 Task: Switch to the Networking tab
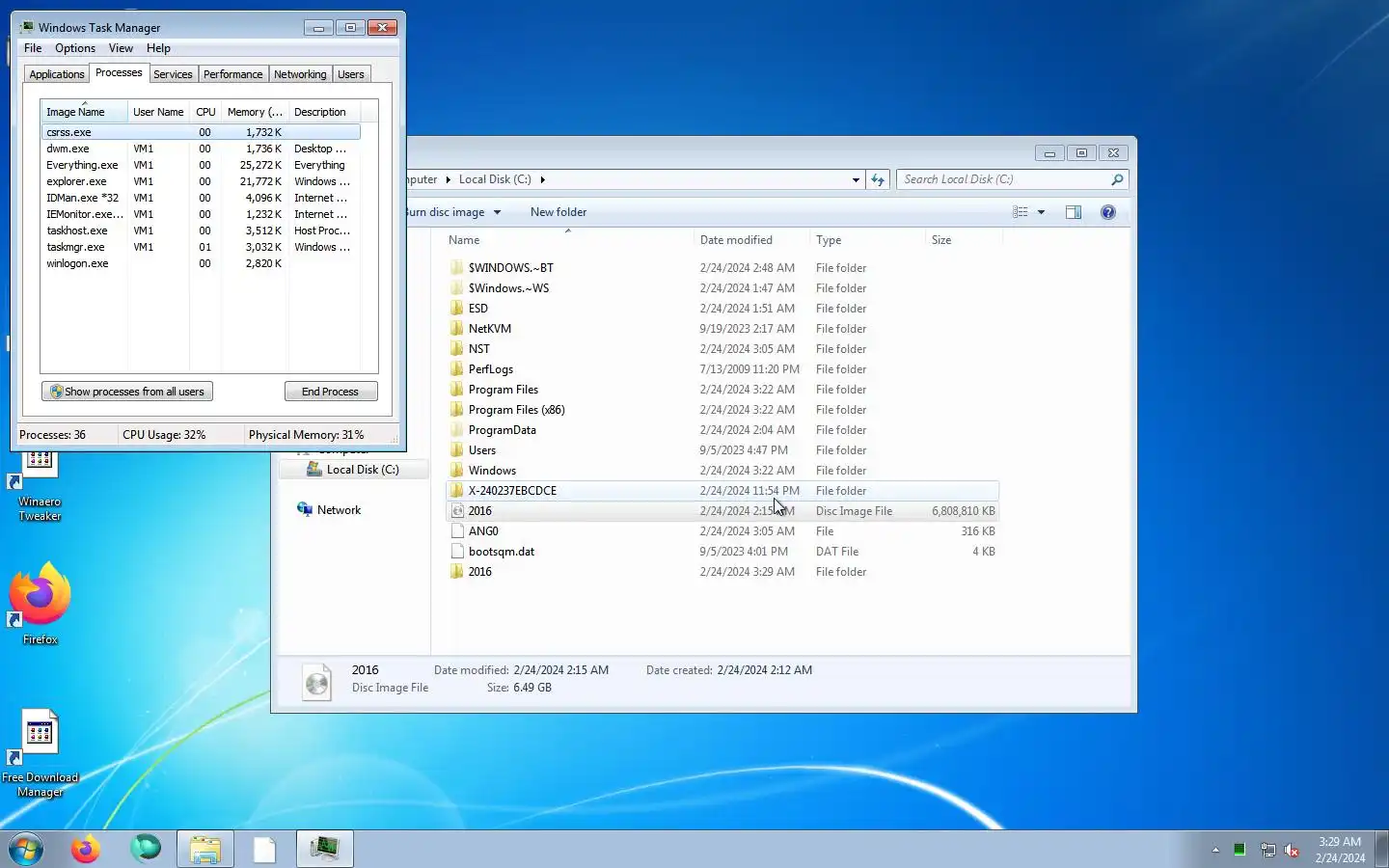(x=300, y=74)
